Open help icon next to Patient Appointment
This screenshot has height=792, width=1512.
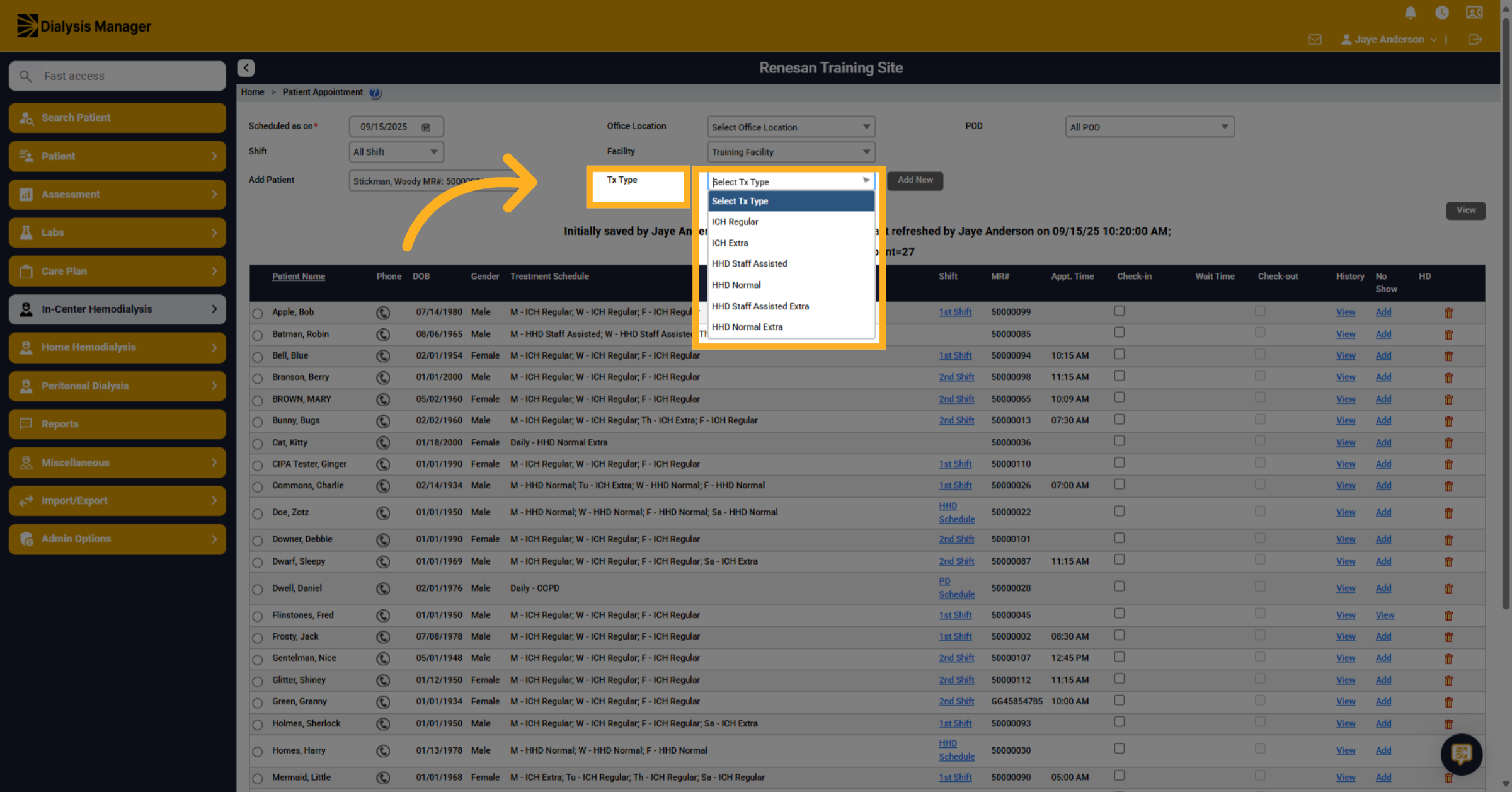coord(375,93)
